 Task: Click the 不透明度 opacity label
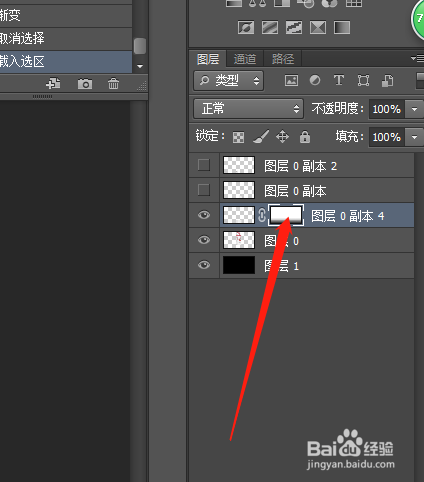point(337,109)
